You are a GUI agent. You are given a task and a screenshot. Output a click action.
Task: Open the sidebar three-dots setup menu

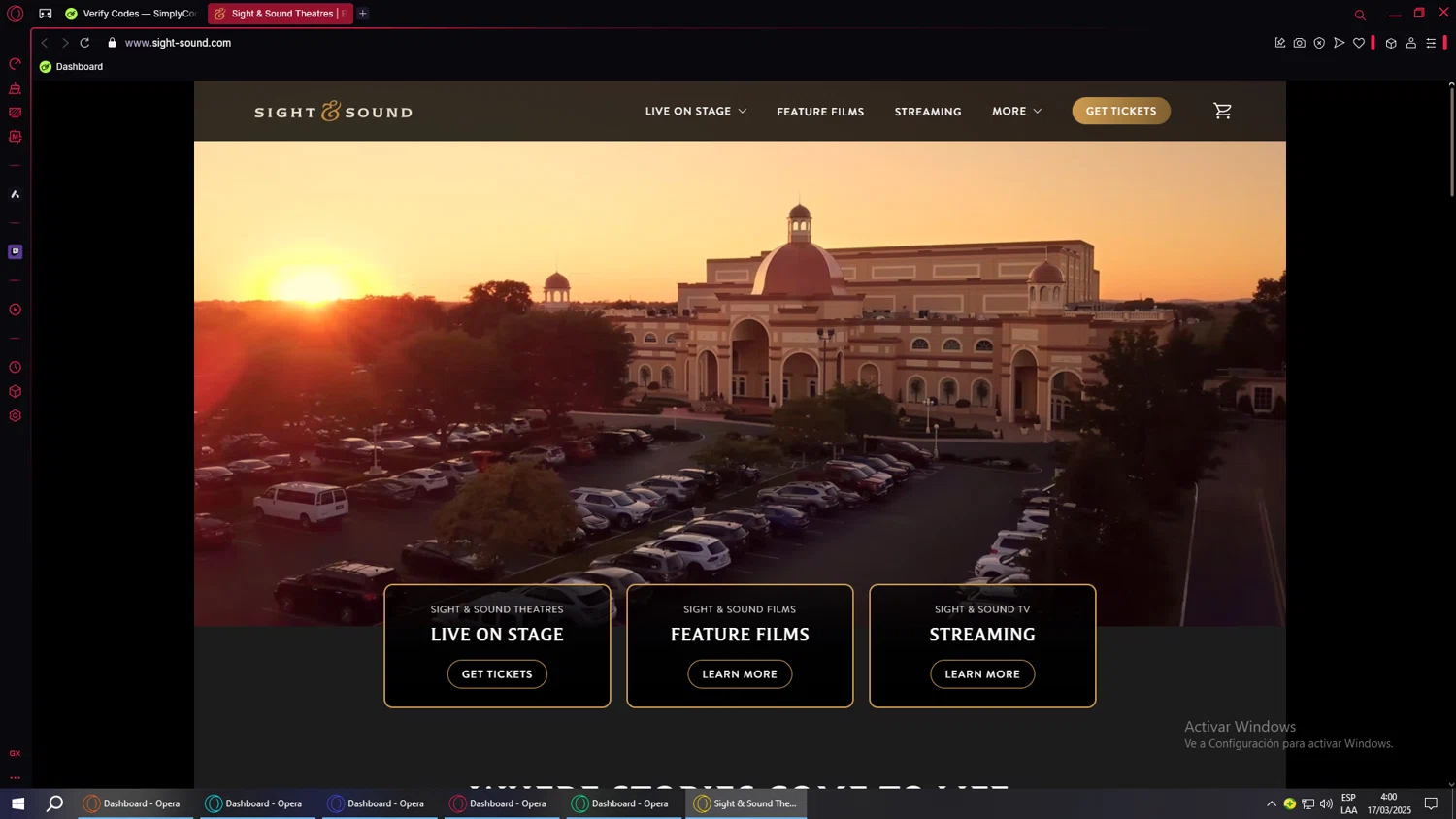(15, 777)
